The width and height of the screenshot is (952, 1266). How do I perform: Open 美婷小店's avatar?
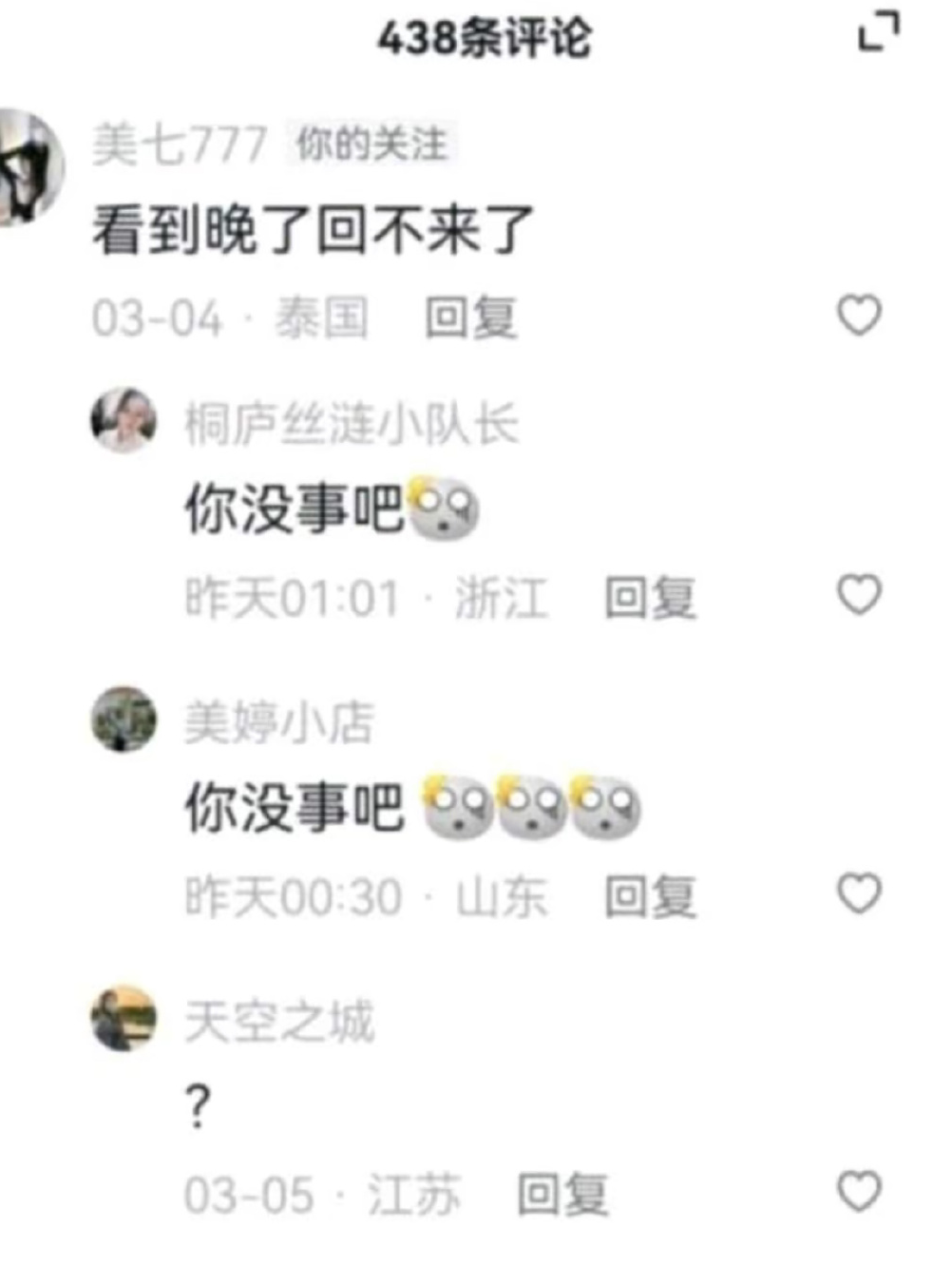point(124,719)
